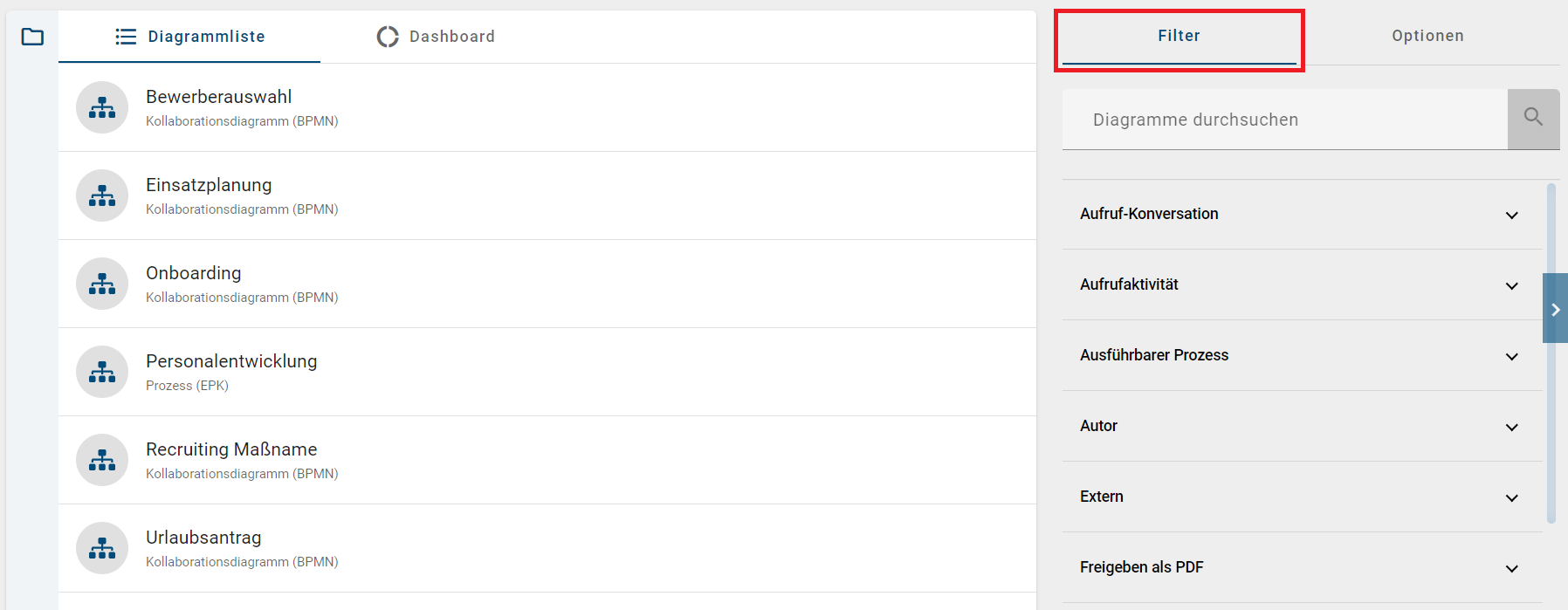Expand the Ausführbarer Prozess filter
1568x610 pixels.
1511,356
